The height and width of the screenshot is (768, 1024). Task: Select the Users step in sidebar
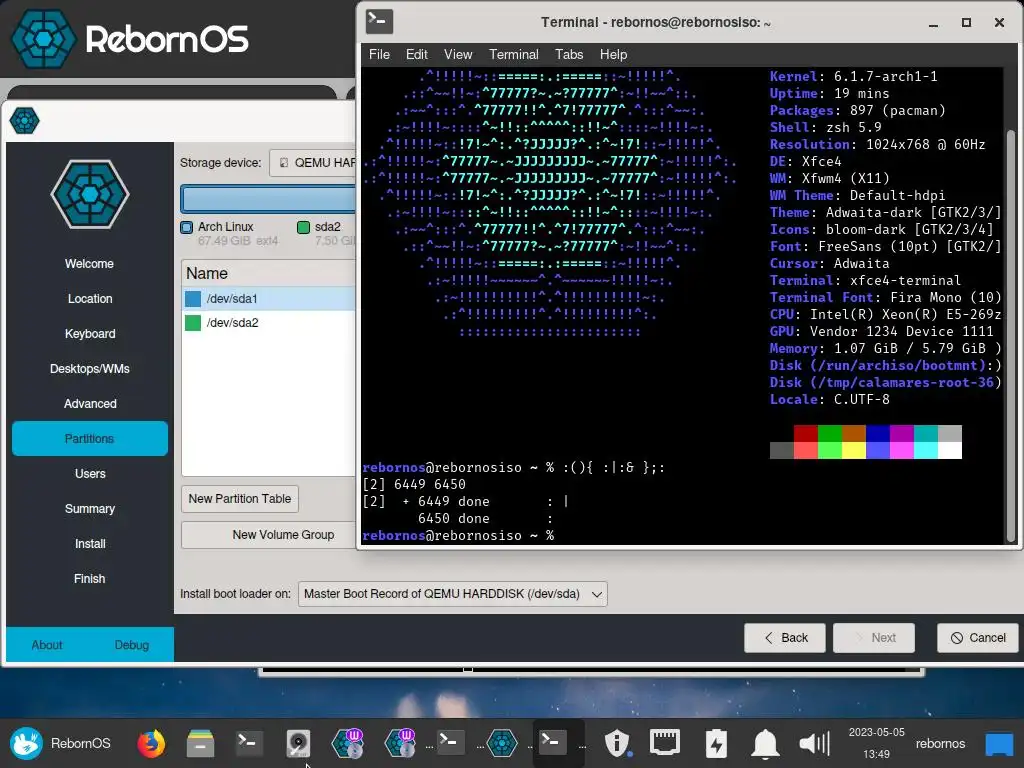coord(89,473)
